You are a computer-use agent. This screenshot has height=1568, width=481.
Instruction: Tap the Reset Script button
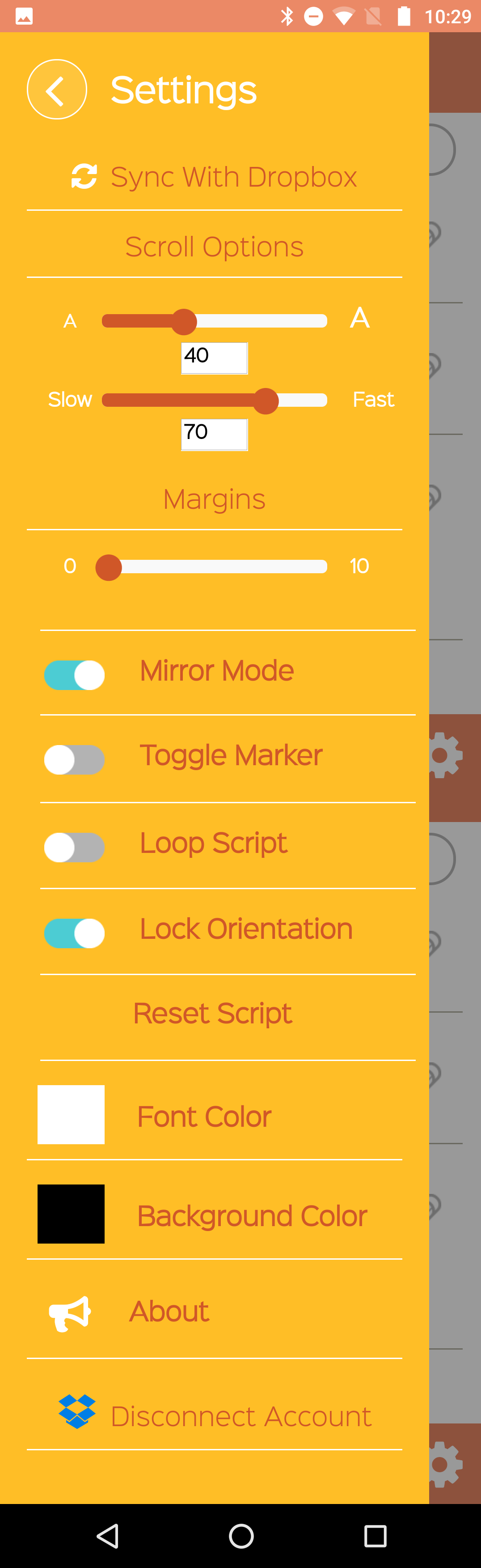[x=213, y=1014]
